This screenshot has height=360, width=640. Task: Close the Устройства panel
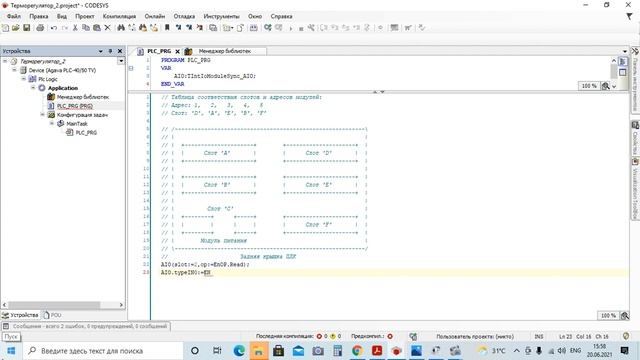tap(120, 51)
